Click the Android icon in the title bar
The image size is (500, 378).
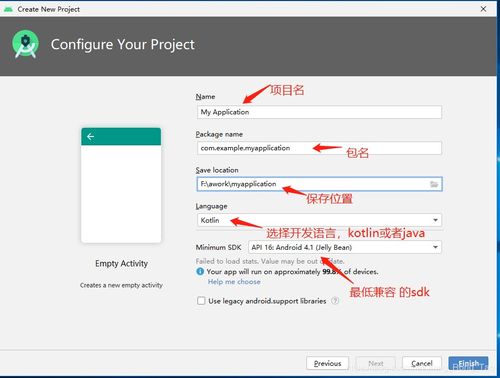8,9
